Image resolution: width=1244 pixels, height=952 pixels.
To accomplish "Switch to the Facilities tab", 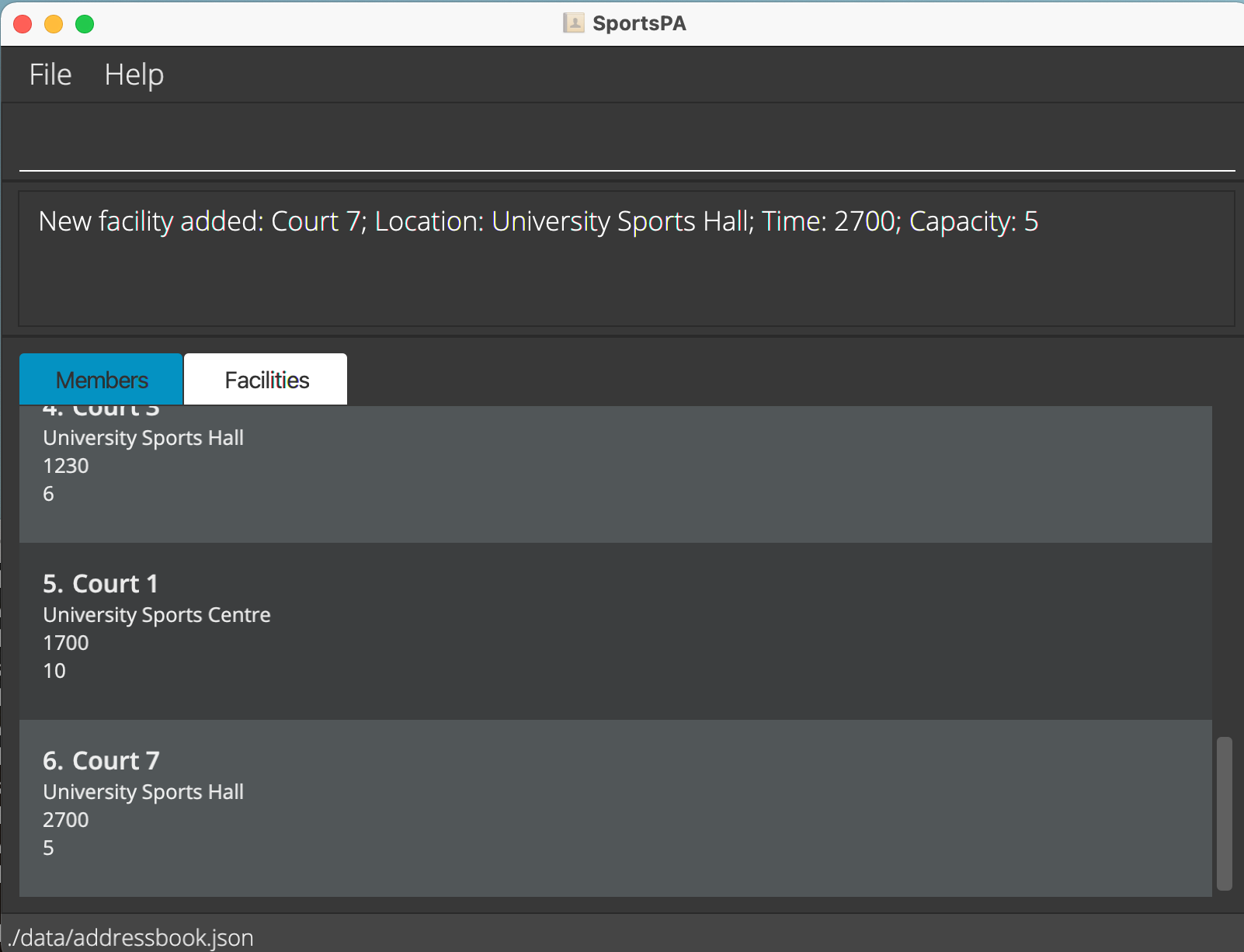I will click(x=266, y=380).
